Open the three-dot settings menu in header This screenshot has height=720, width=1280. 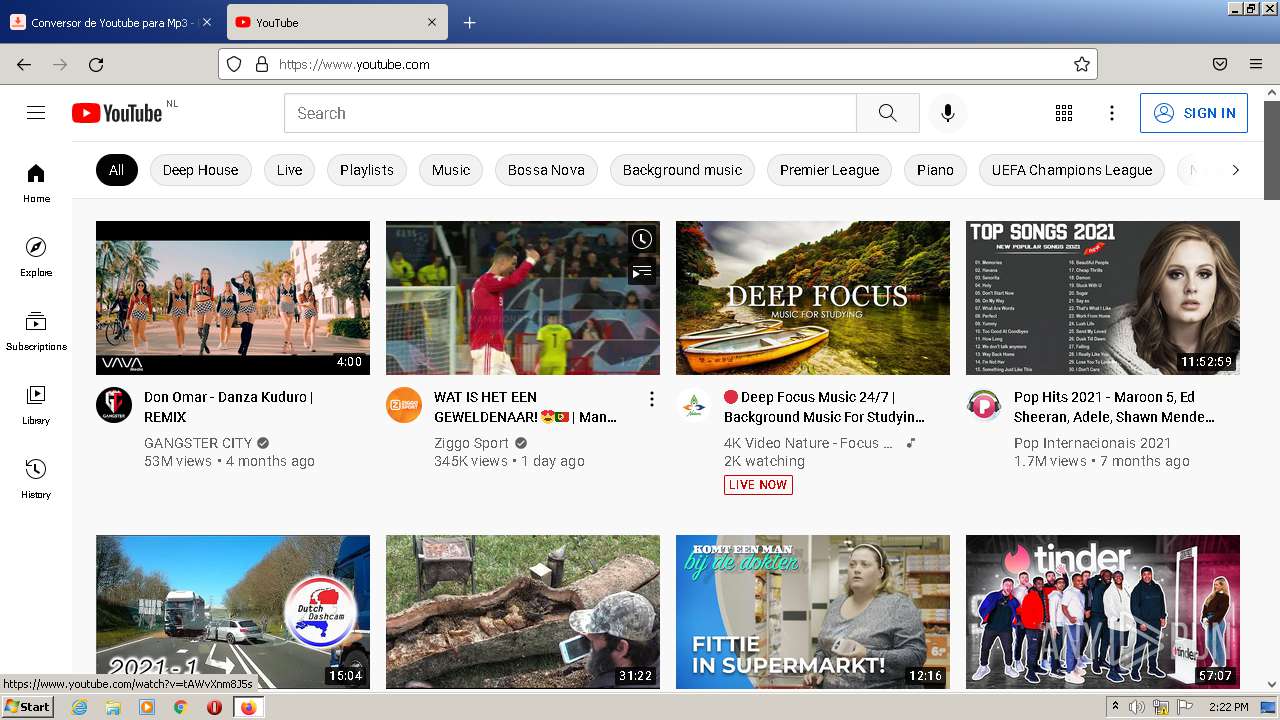[x=1112, y=113]
